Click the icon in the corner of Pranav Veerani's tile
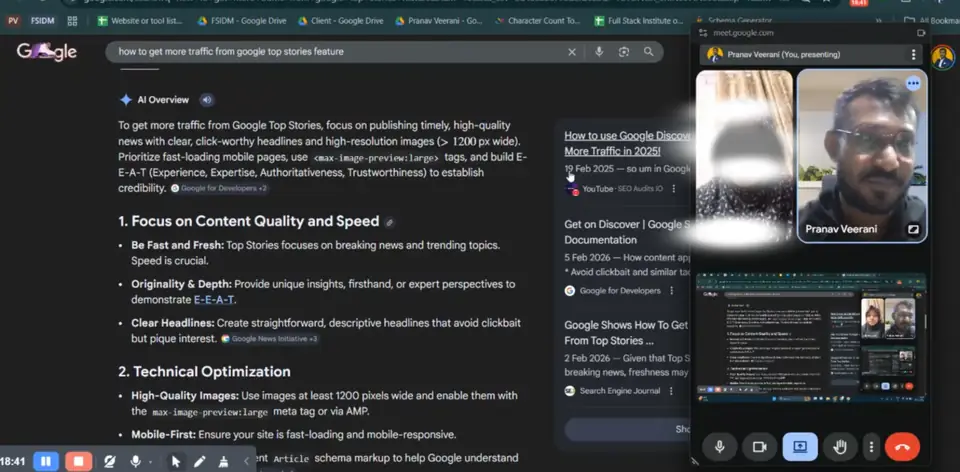The image size is (960, 472). pos(913,230)
